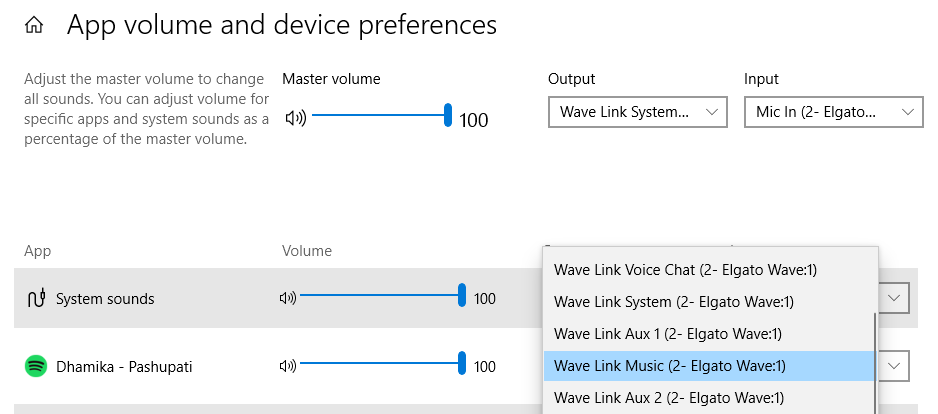Expand the Dhamika - Pashupati input dropdown arrow

[x=895, y=366]
